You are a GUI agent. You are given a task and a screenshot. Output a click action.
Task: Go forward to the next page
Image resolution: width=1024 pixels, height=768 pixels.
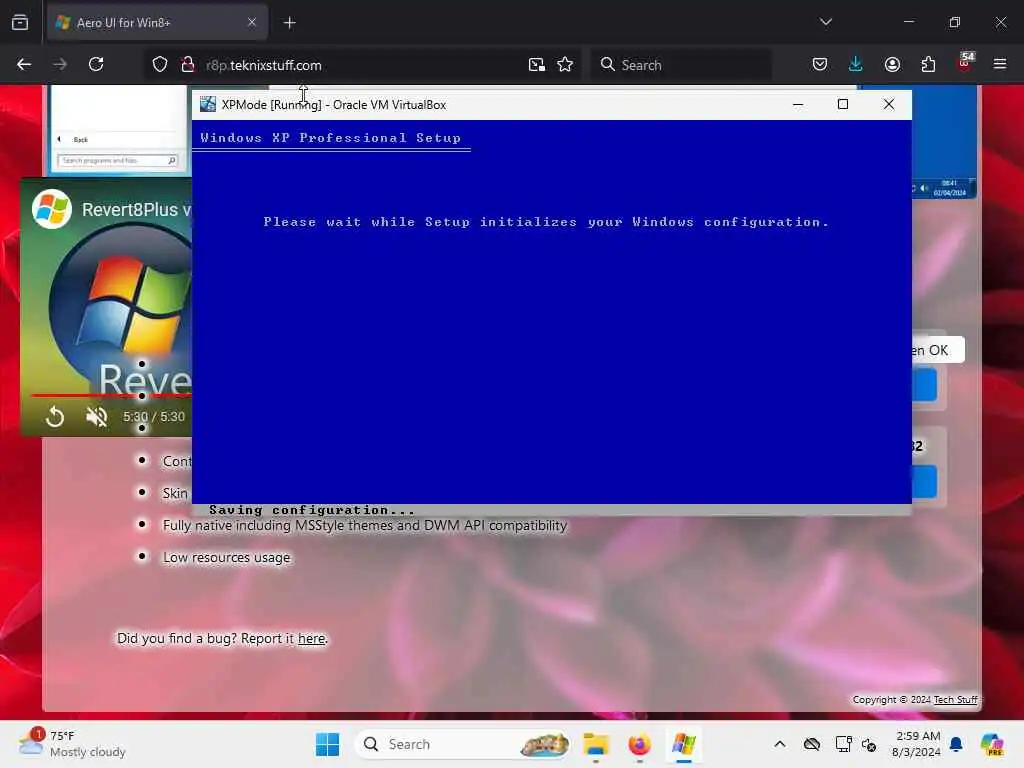point(60,65)
